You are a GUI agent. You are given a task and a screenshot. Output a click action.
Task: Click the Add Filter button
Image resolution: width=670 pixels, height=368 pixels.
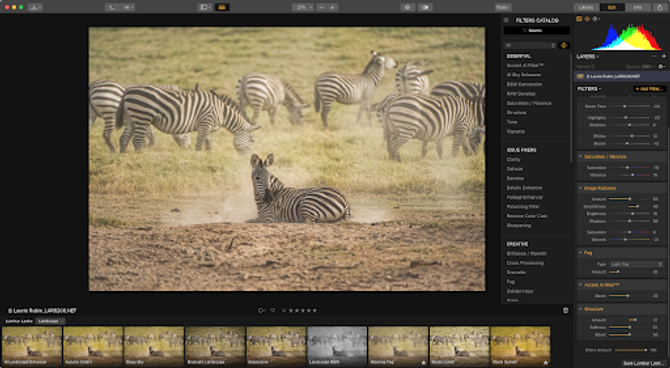[x=649, y=89]
